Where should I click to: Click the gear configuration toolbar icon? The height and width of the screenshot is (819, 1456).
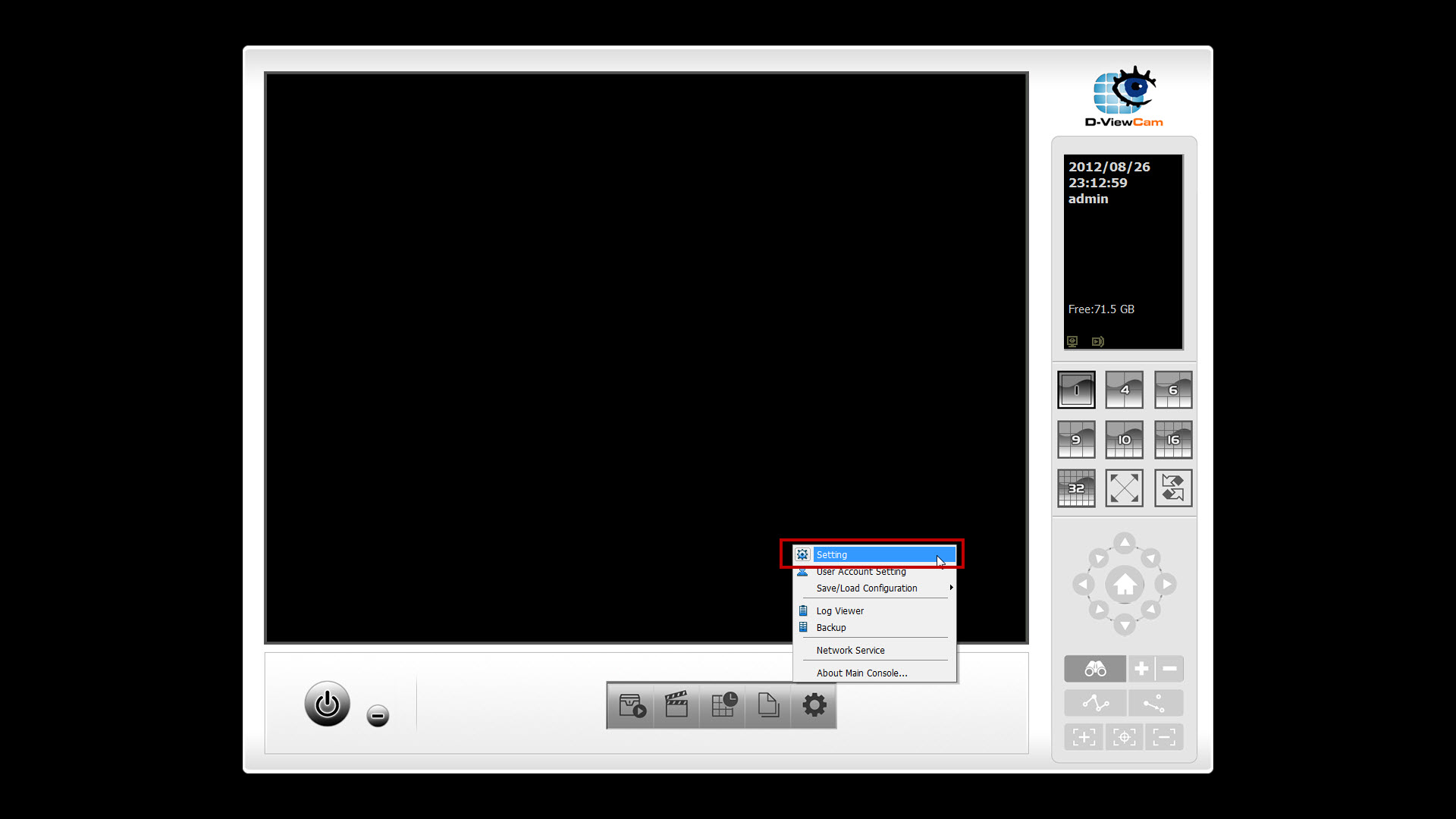coord(814,705)
